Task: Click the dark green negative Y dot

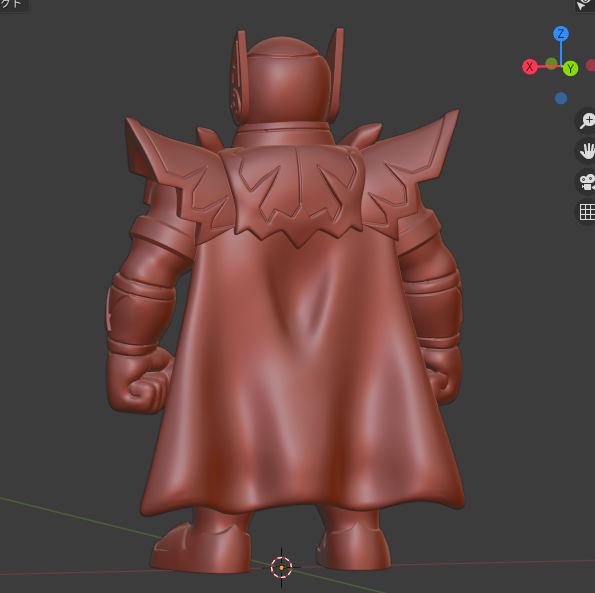Action: 551,63
